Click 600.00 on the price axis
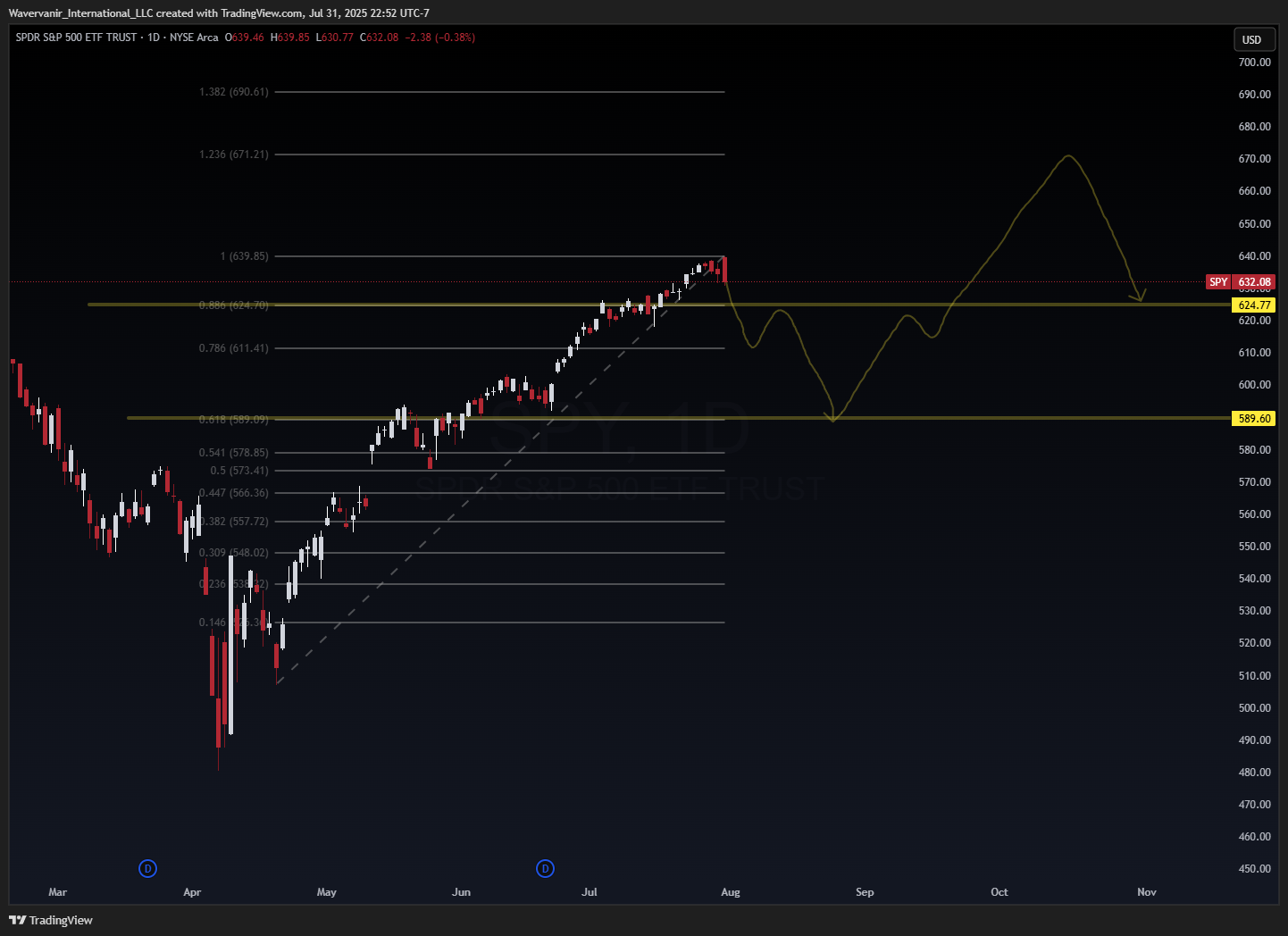The image size is (1288, 936). point(1254,385)
